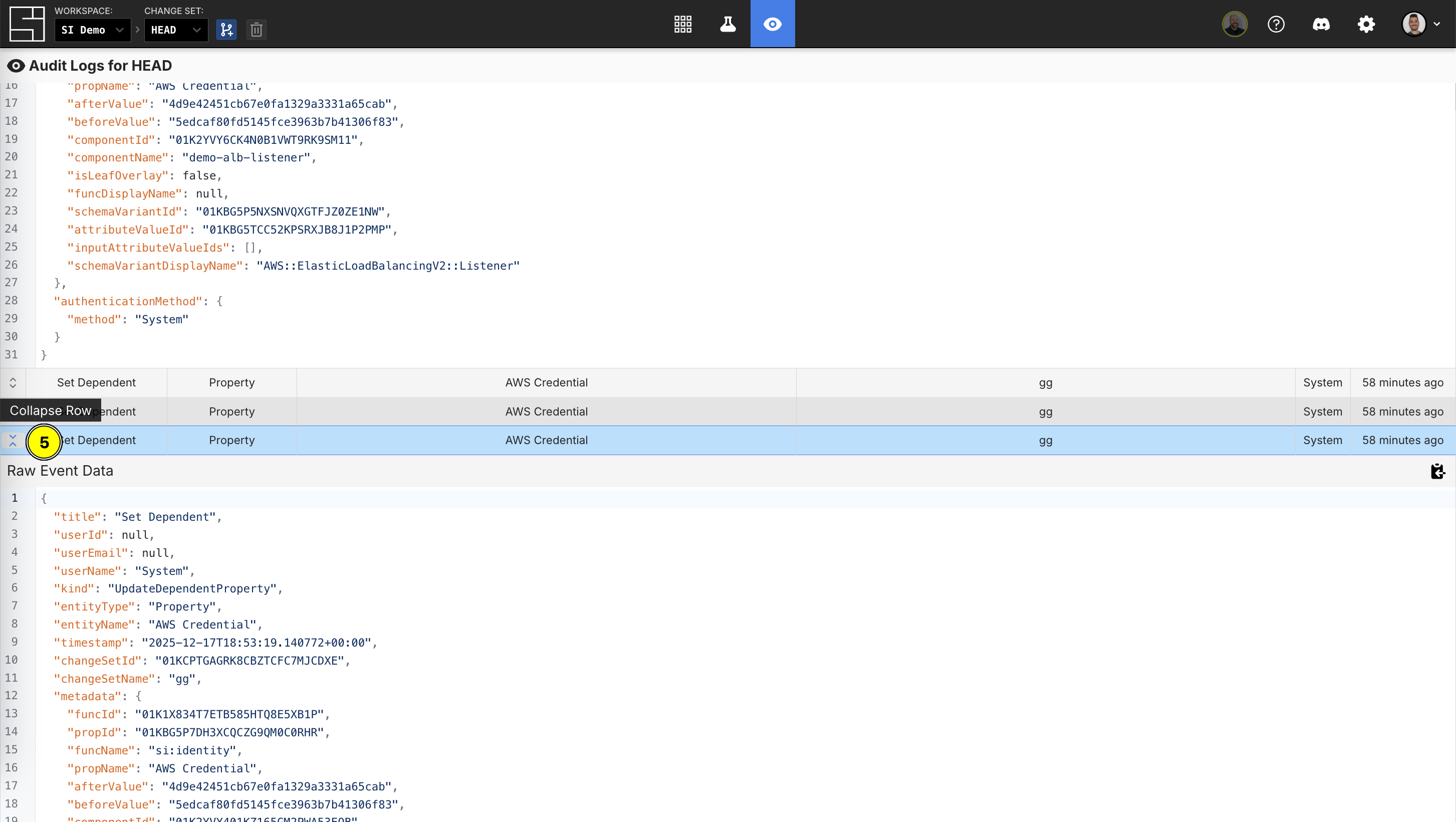Open the help question mark icon

point(1276,25)
